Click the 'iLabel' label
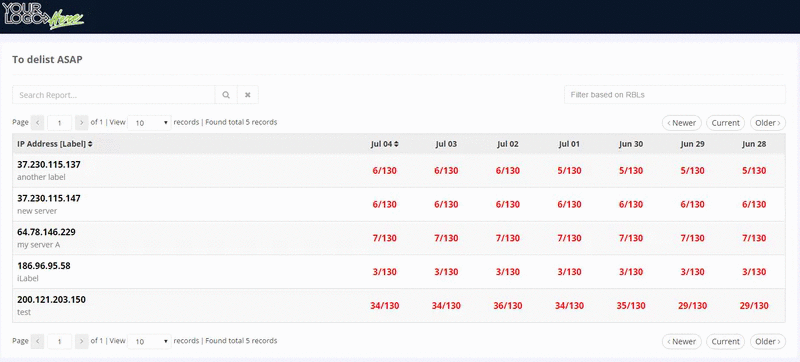 28,278
